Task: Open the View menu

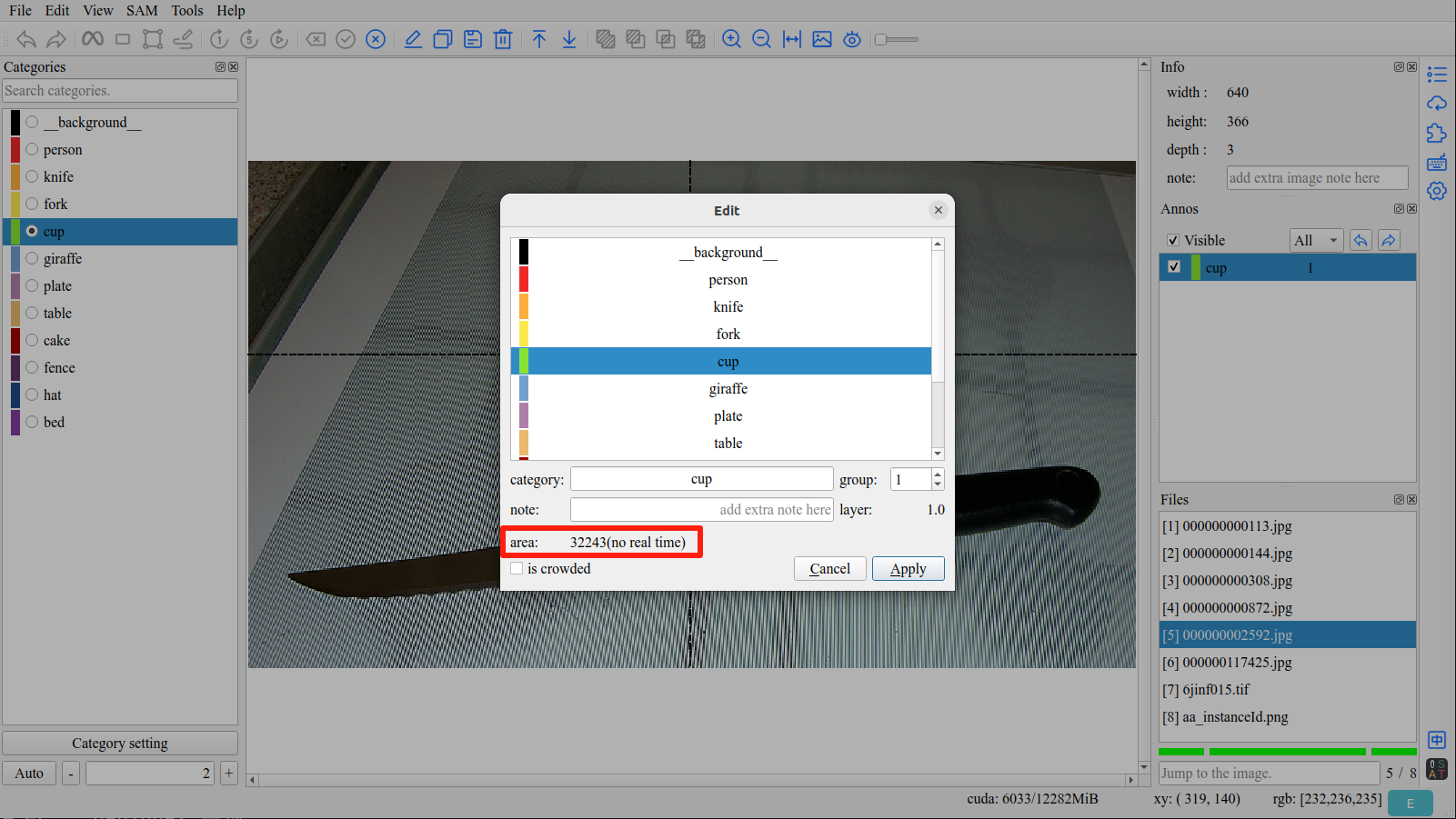Action: tap(98, 11)
